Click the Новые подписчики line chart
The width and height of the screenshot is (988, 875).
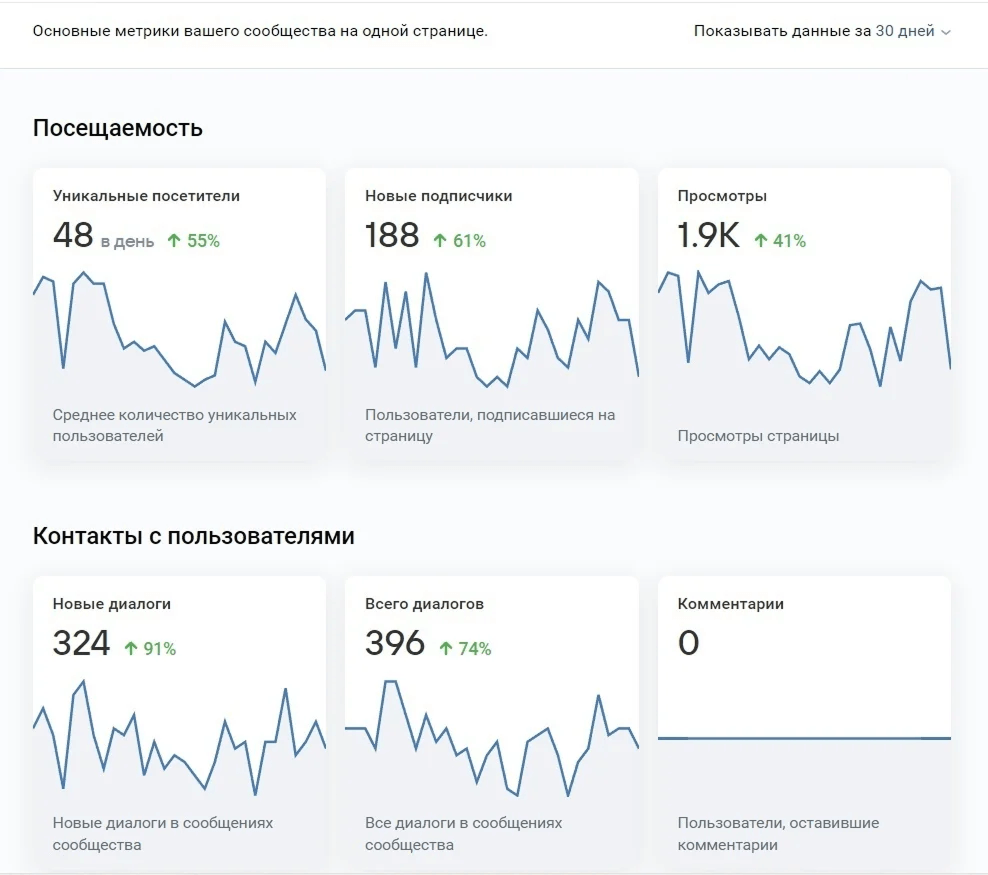pyautogui.click(x=492, y=329)
